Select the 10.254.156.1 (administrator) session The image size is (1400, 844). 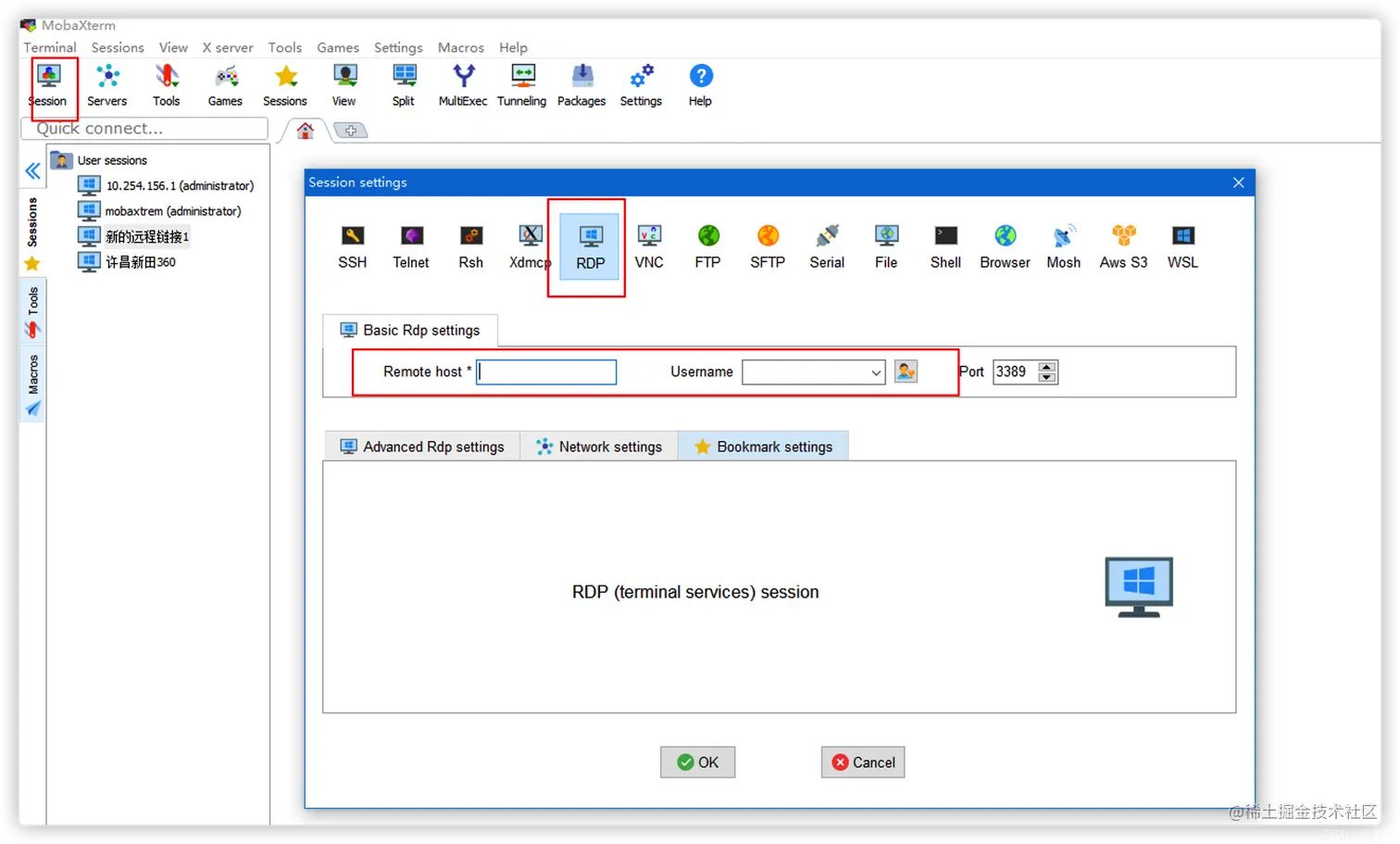168,185
